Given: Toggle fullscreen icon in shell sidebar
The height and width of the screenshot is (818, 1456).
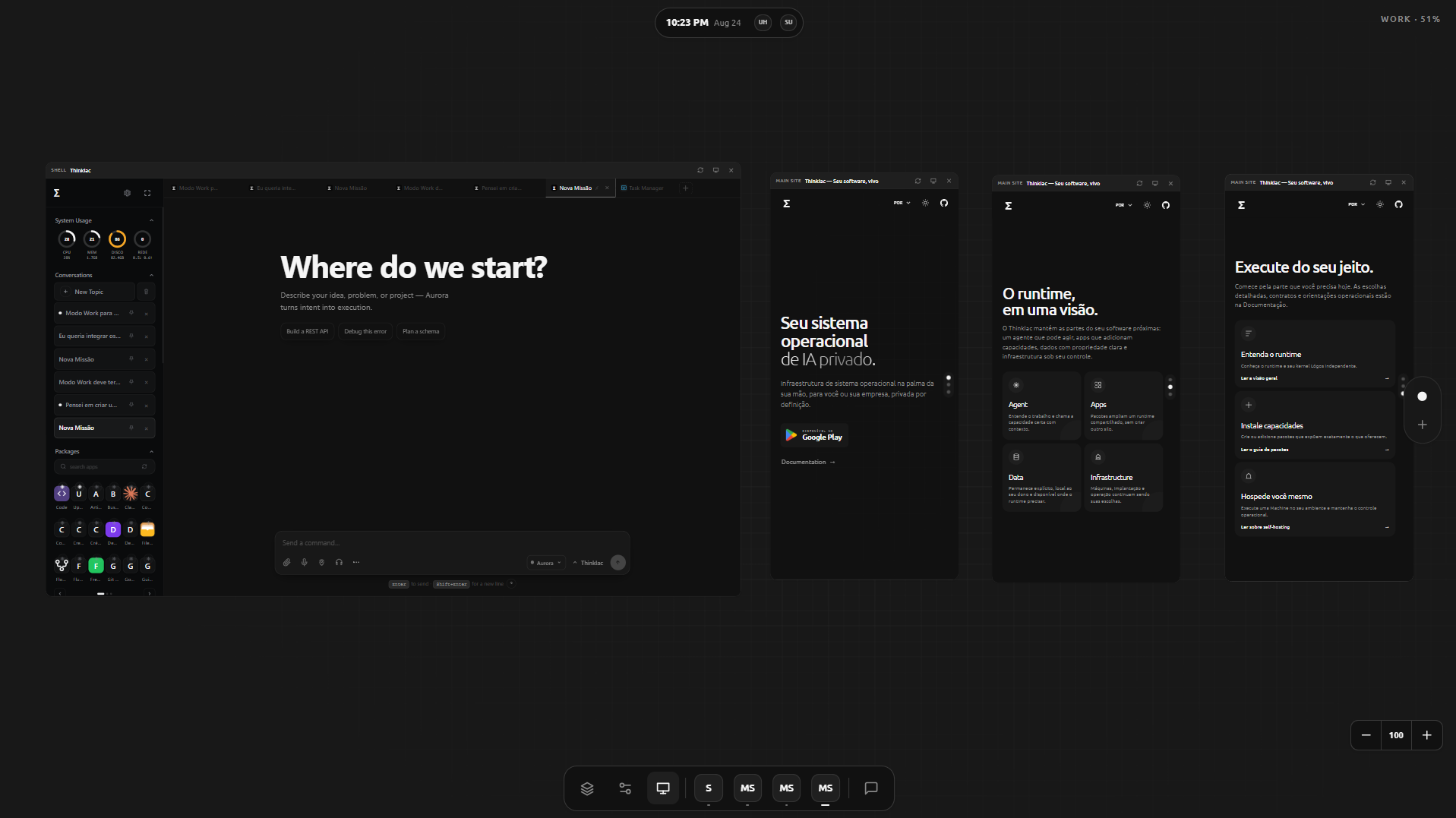Looking at the screenshot, I should (x=147, y=193).
